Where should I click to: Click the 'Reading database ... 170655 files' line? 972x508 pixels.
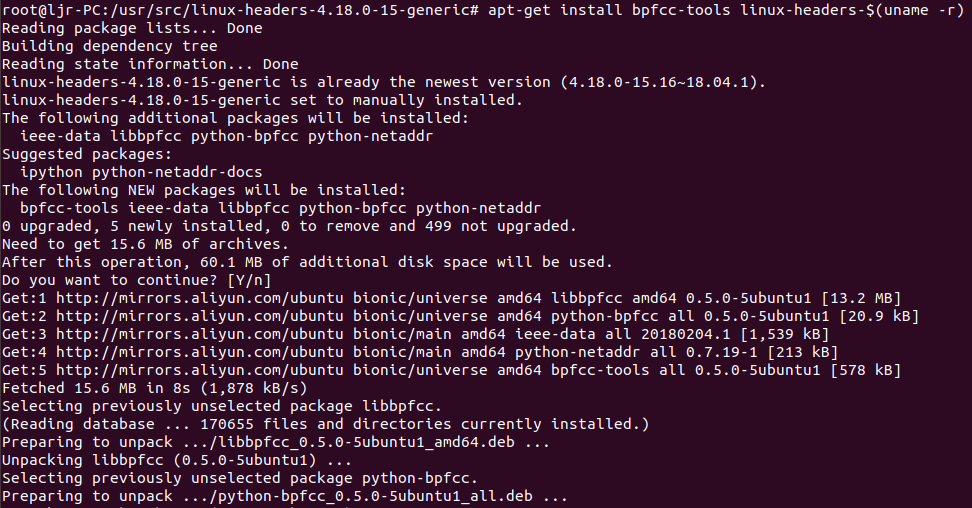(325, 424)
